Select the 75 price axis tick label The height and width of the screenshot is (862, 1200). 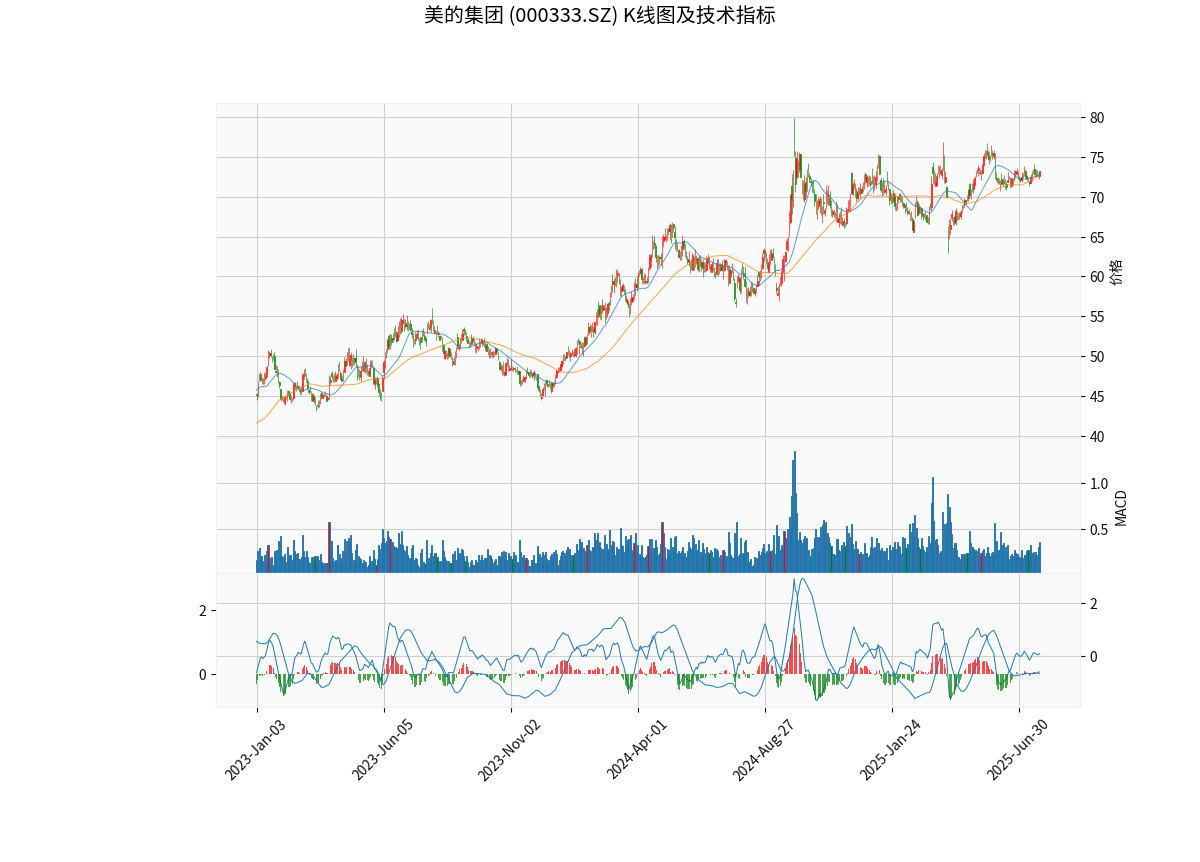coord(1097,158)
